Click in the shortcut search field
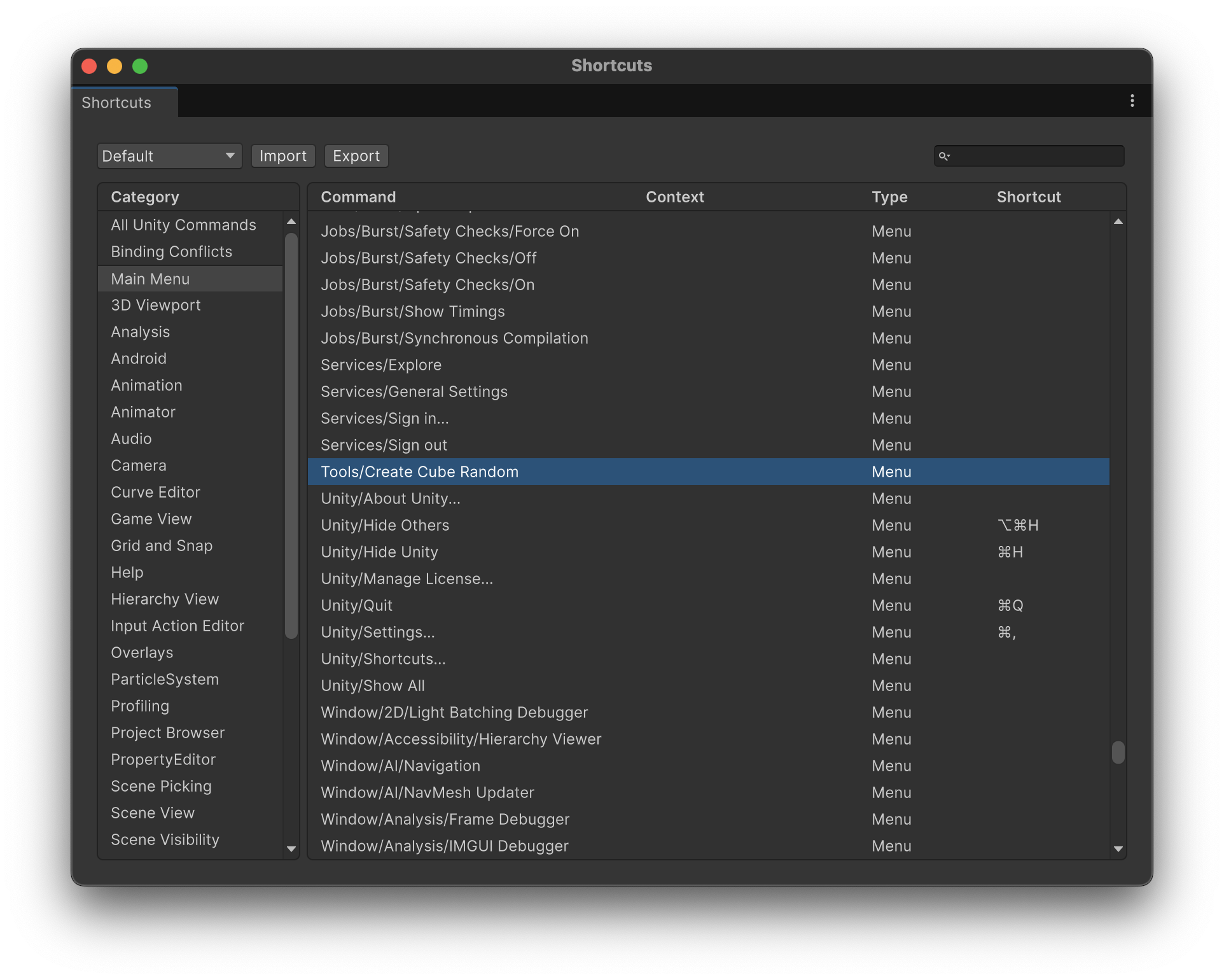Viewport: 1224px width, 980px height. [1037, 157]
